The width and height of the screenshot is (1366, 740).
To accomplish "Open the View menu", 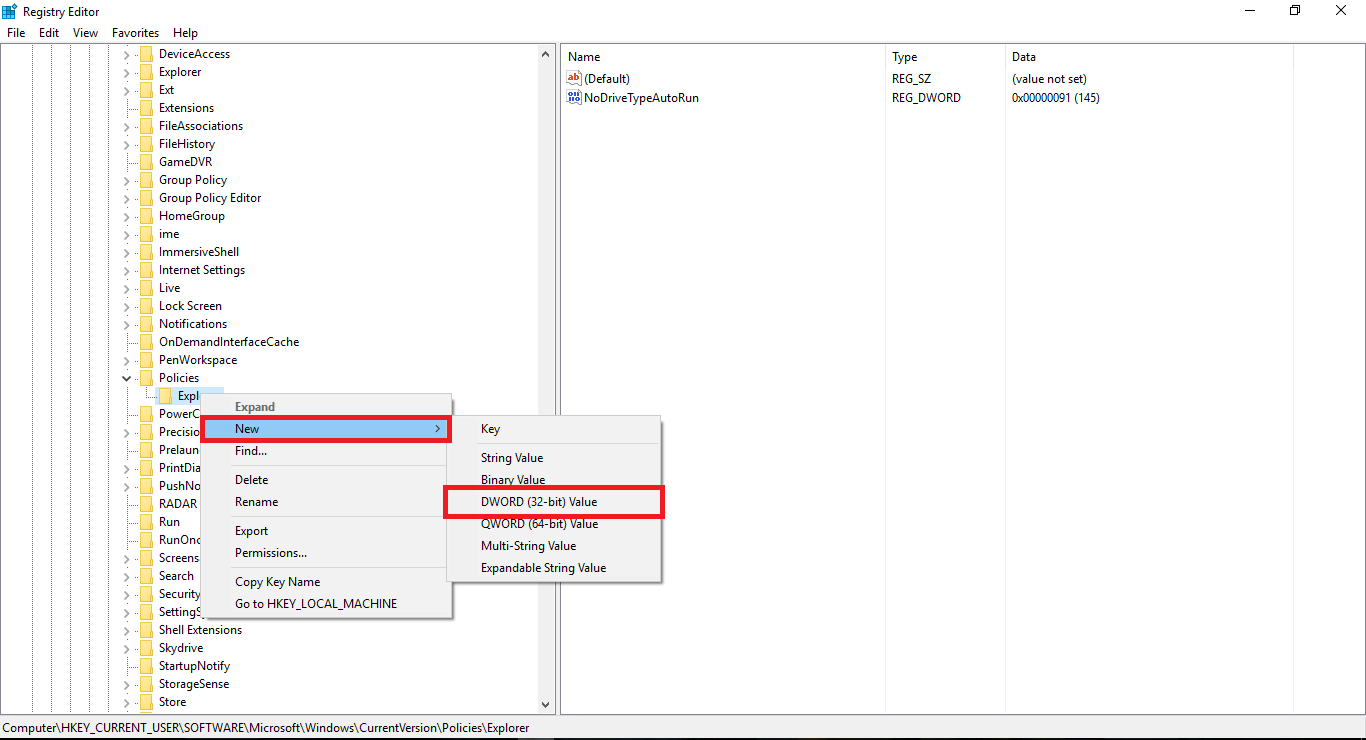I will (85, 32).
